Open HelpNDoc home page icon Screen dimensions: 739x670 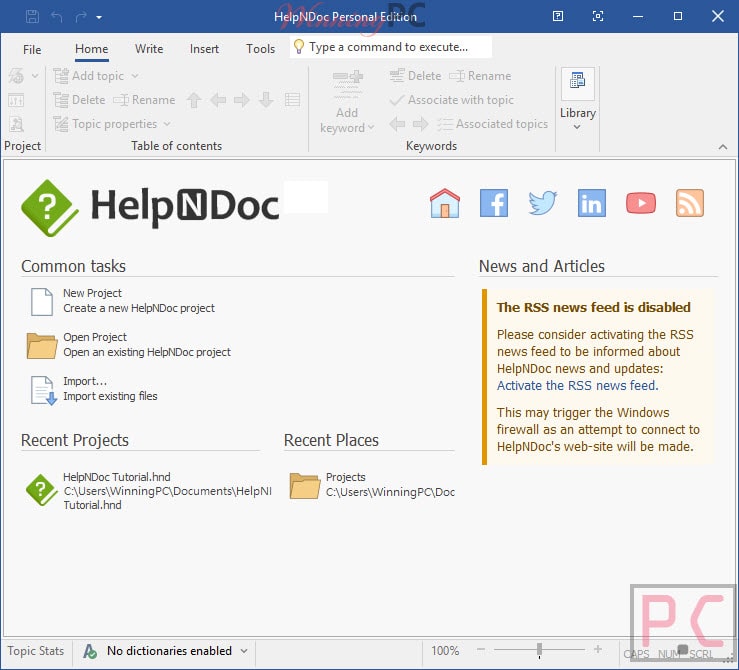tap(444, 203)
